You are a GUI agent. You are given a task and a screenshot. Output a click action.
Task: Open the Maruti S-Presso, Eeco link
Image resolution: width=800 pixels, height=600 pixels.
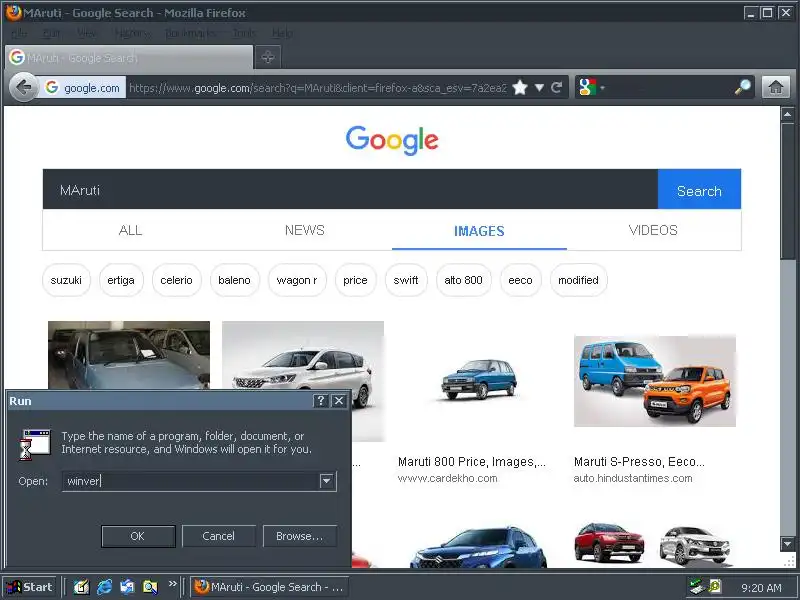639,462
